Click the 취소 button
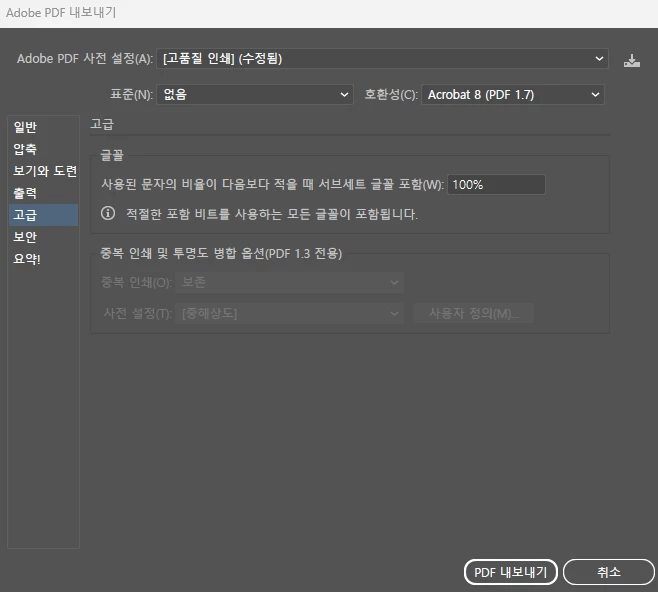 click(x=608, y=572)
